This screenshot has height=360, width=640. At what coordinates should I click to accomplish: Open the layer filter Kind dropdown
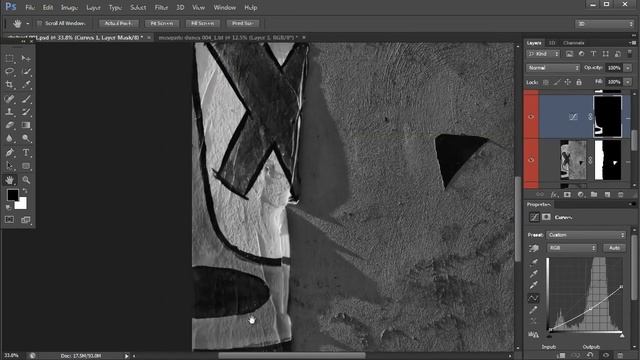click(x=543, y=54)
